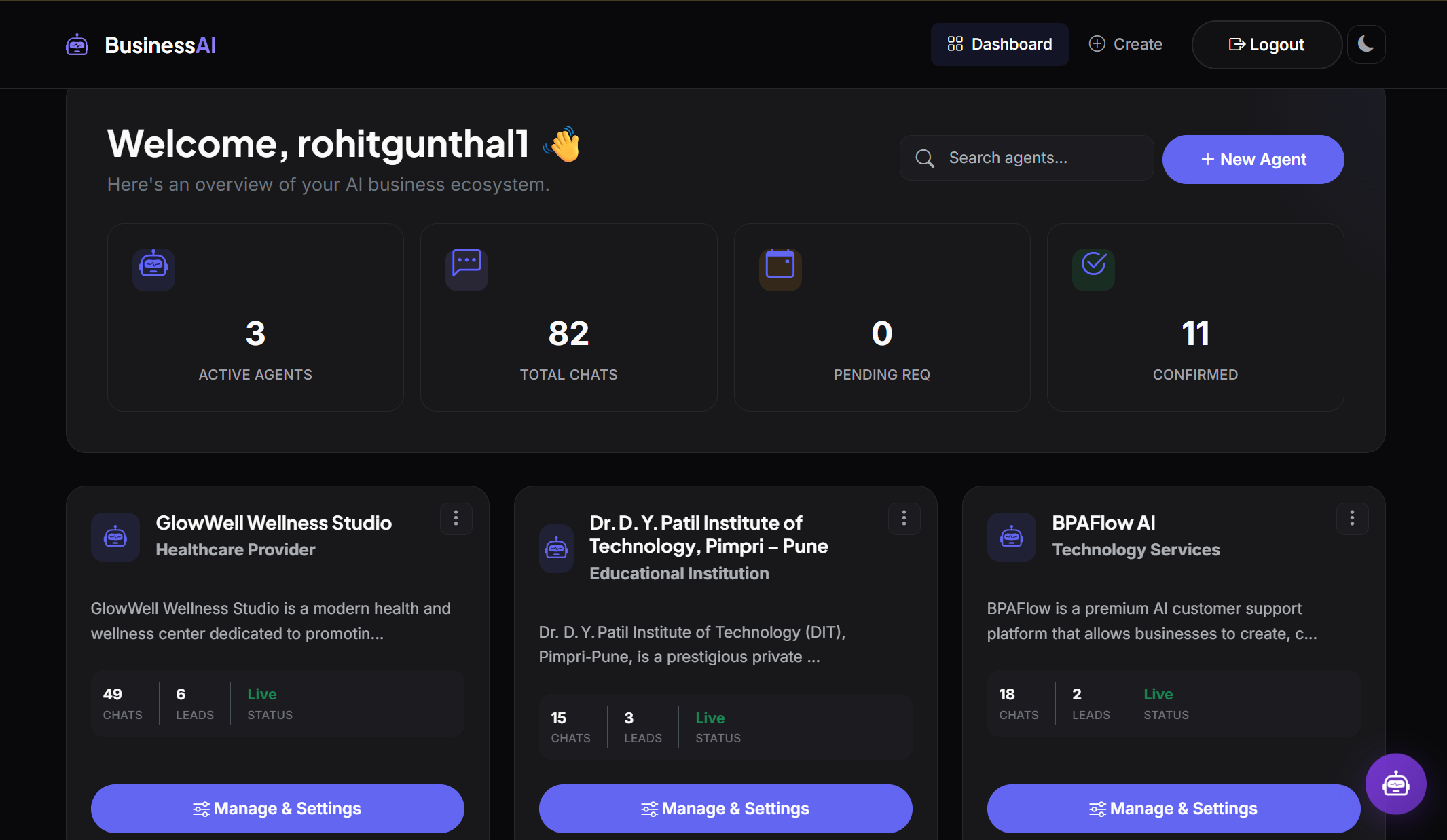Open the GlowWell Wellness Studio options menu
This screenshot has width=1447, height=840.
(456, 518)
